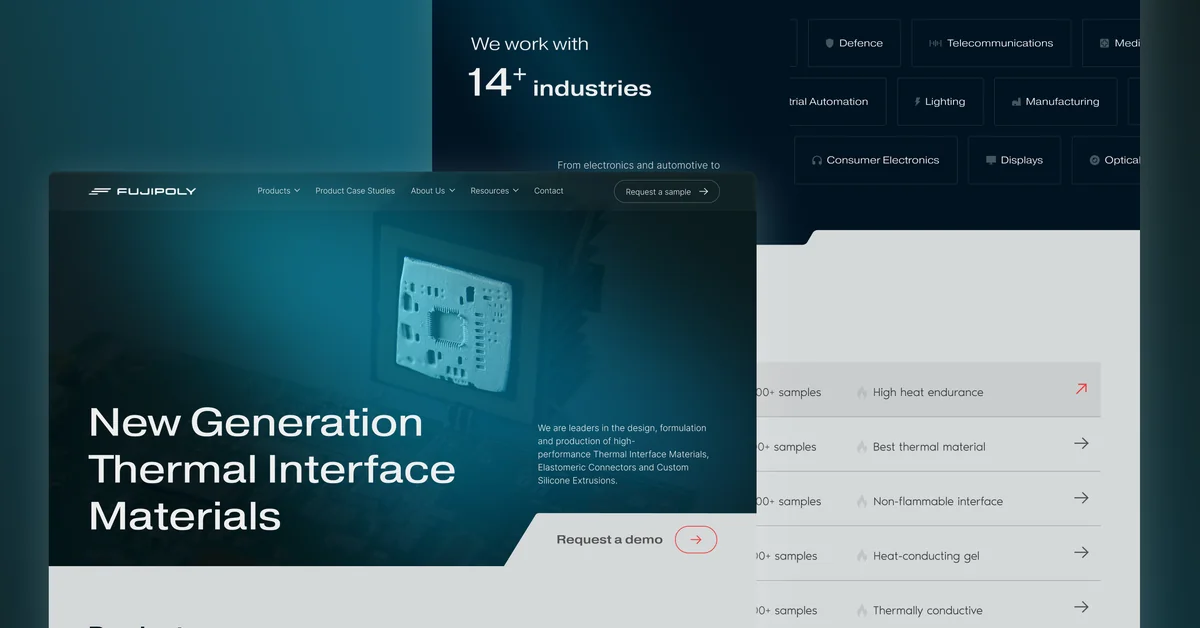
Task: Click the Request a demo arrow circle
Action: (x=696, y=540)
